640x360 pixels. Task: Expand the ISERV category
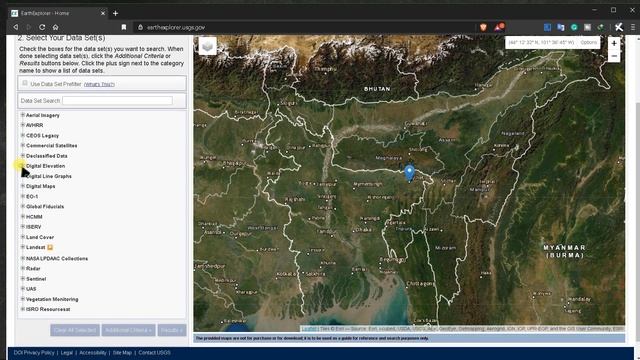click(23, 227)
